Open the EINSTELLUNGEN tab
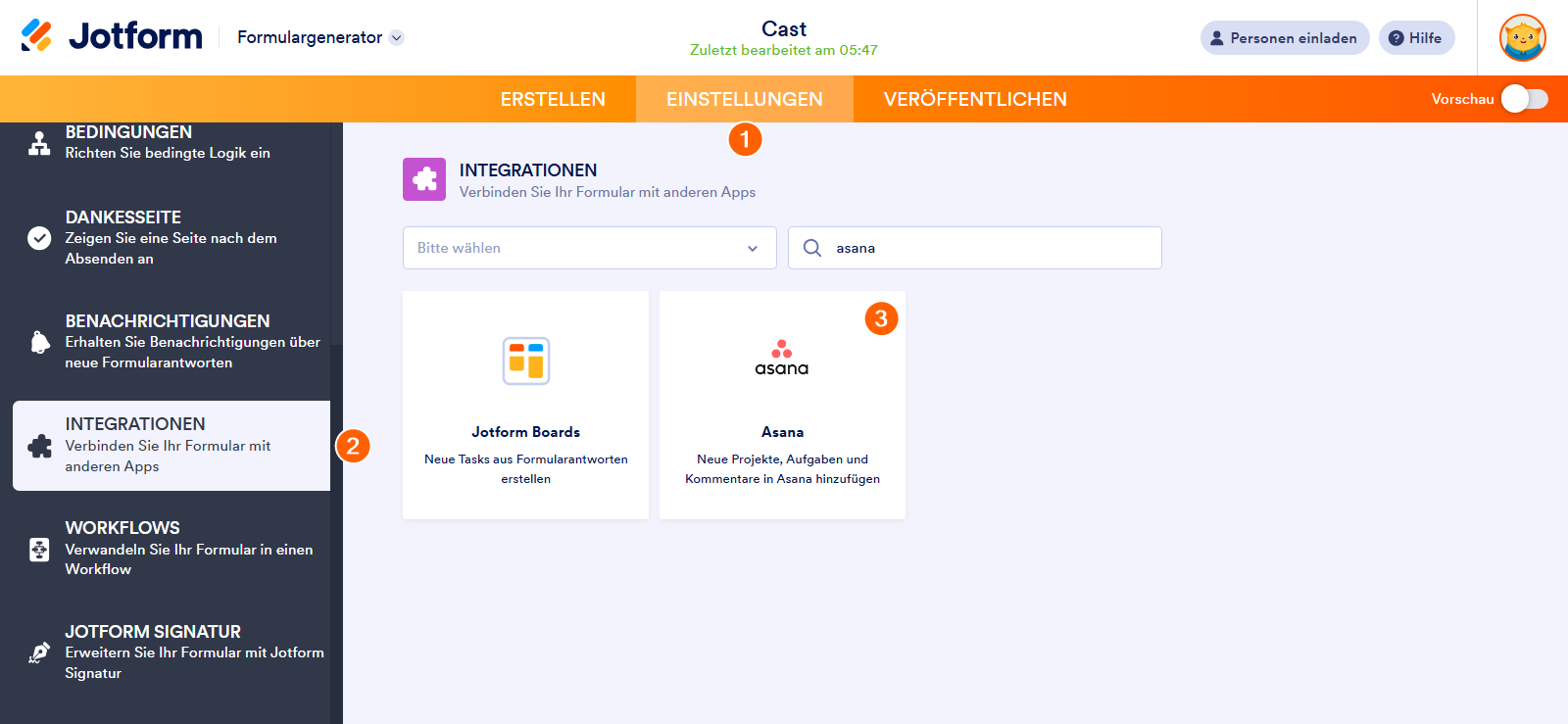Screen dimensions: 1568x724 click(745, 99)
